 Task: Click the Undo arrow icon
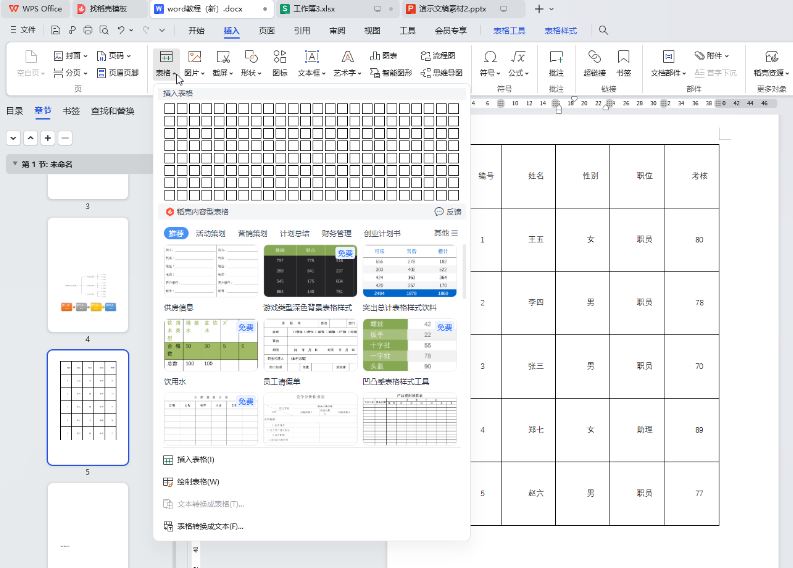[121, 30]
